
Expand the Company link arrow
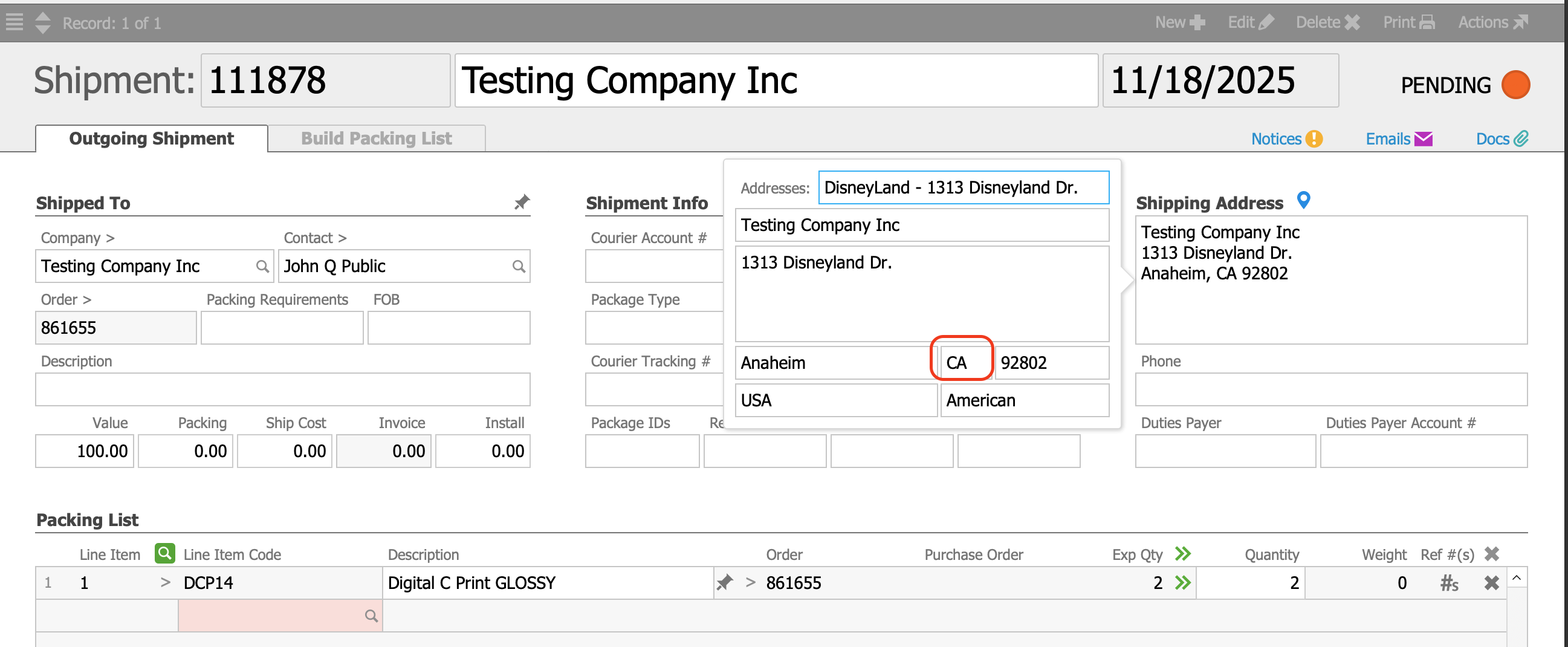[110, 238]
